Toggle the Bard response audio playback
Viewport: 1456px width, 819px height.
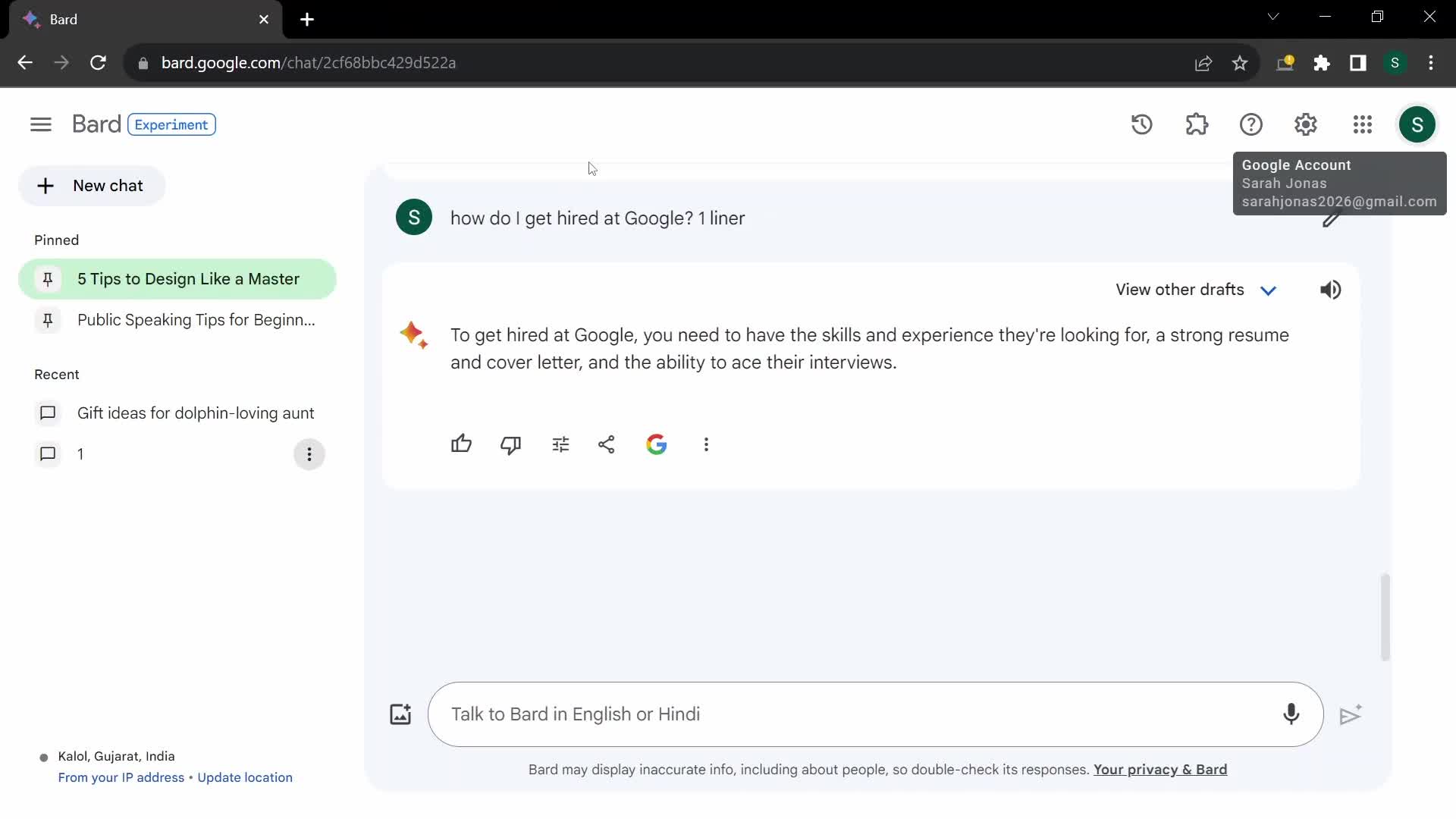click(x=1332, y=289)
